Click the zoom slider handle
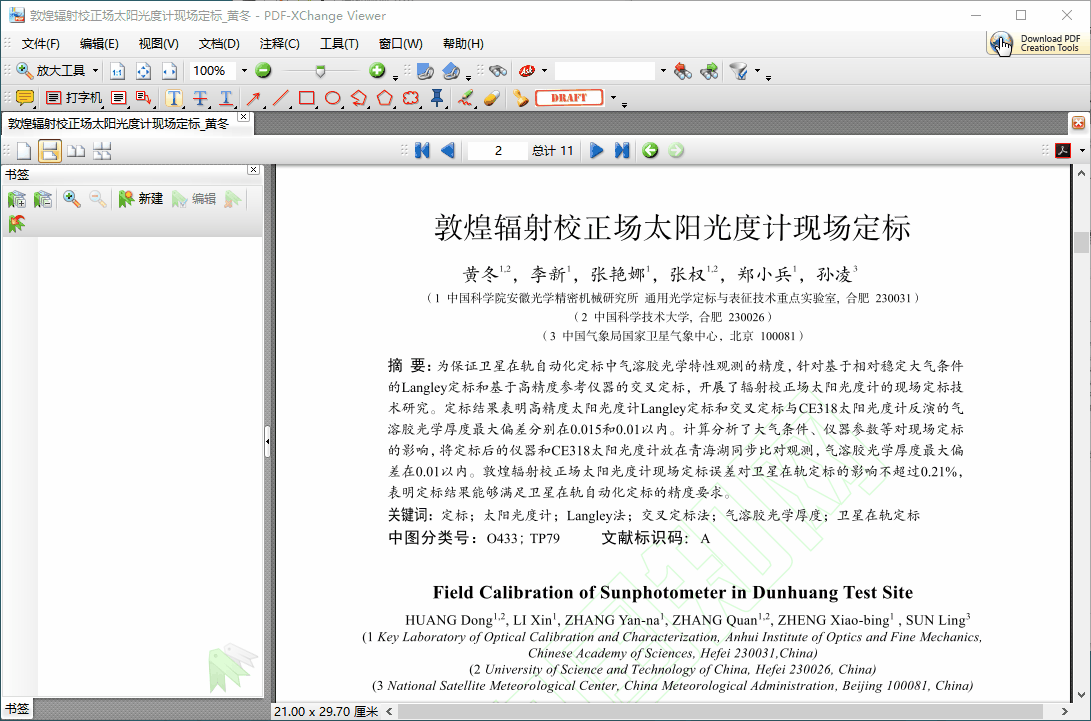The image size is (1091, 721). click(320, 70)
